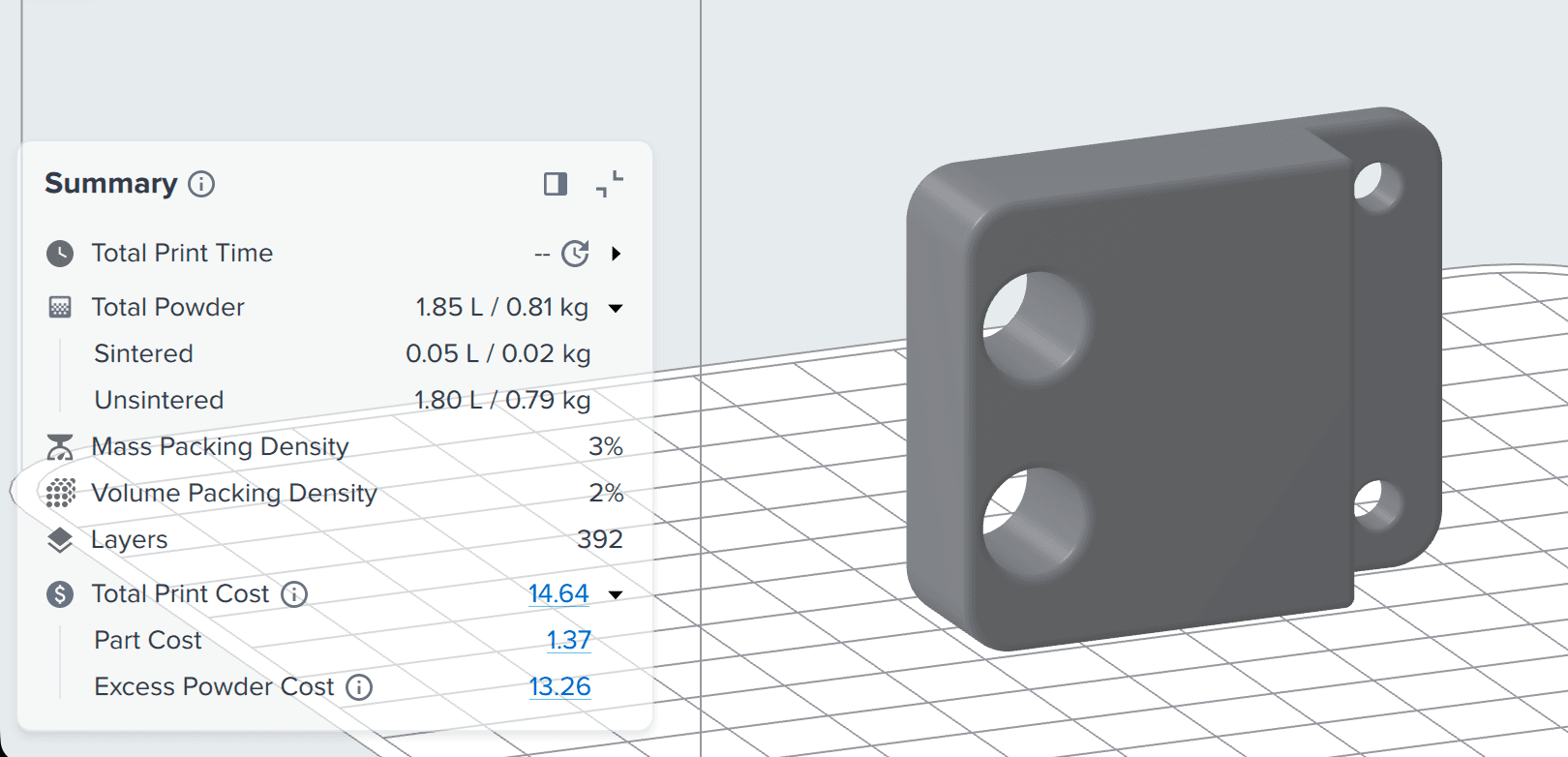
Task: Collapse the Summary panel with minimize icon
Action: 610,184
